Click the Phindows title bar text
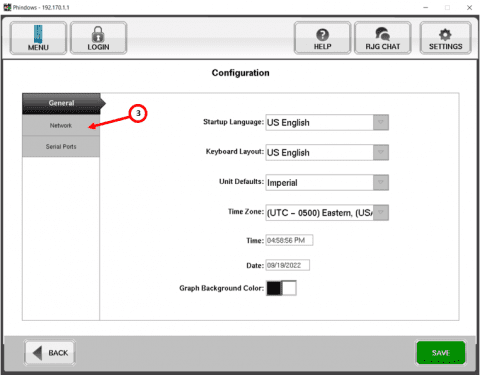The width and height of the screenshot is (480, 375). (x=41, y=7)
